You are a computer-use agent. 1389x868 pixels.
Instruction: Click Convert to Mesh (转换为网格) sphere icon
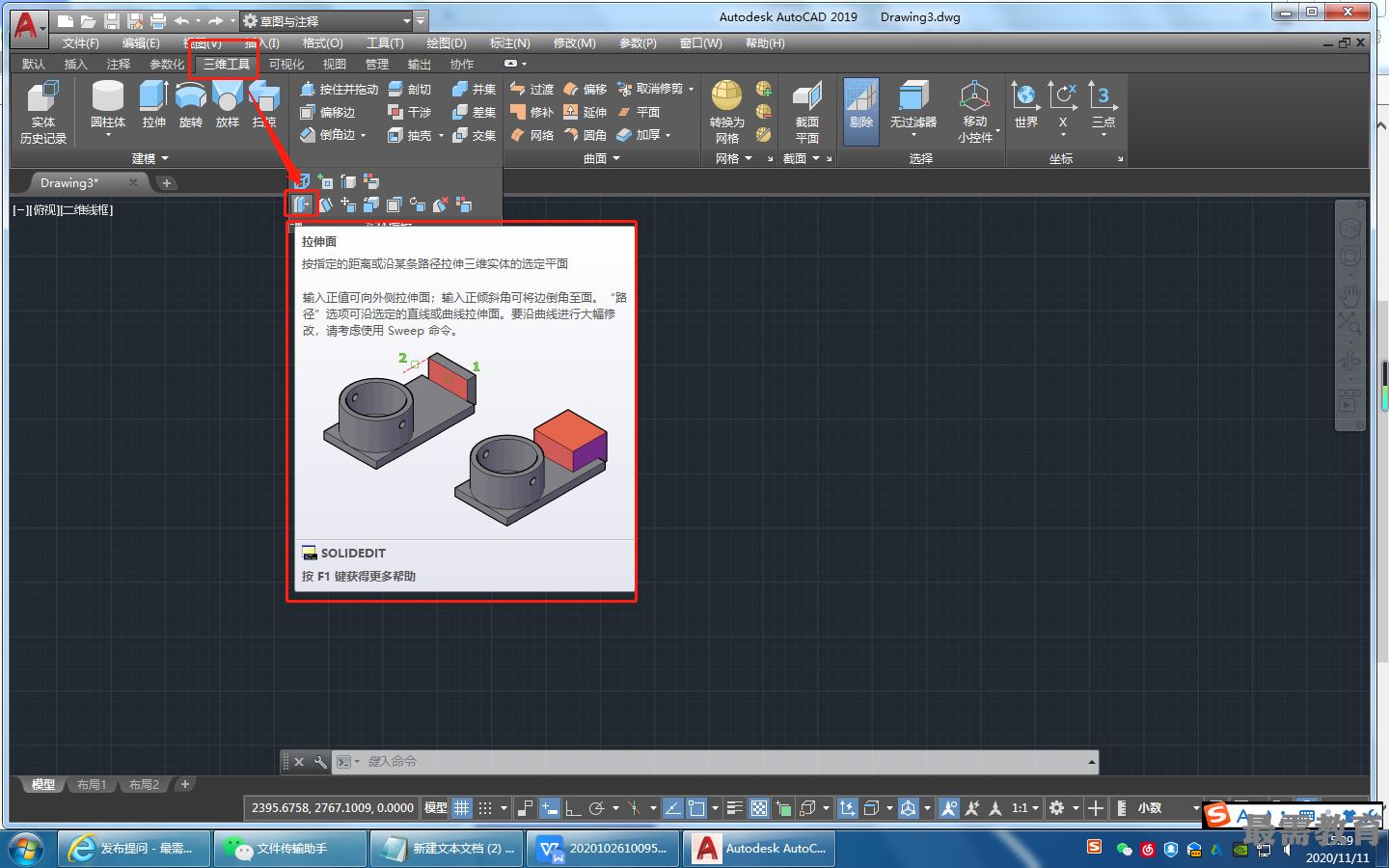point(726,95)
